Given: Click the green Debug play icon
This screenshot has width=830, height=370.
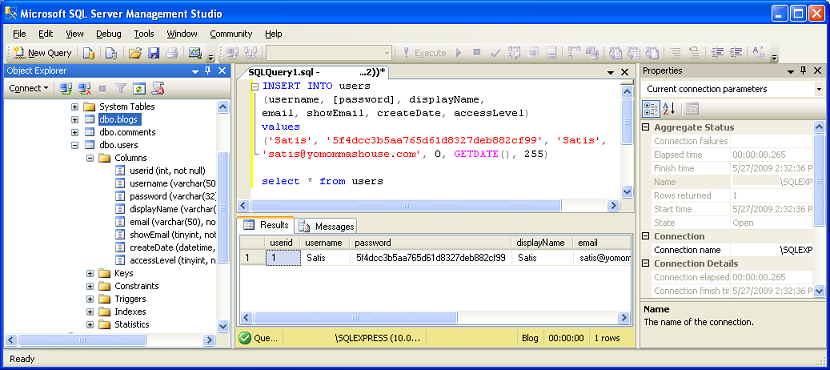Looking at the screenshot, I should click(459, 53).
